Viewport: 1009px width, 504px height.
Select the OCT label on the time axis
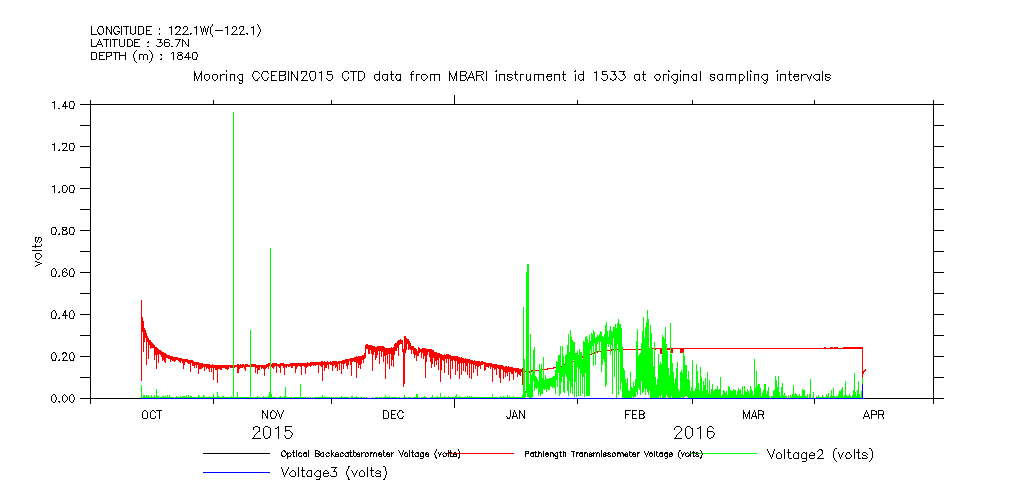(151, 414)
